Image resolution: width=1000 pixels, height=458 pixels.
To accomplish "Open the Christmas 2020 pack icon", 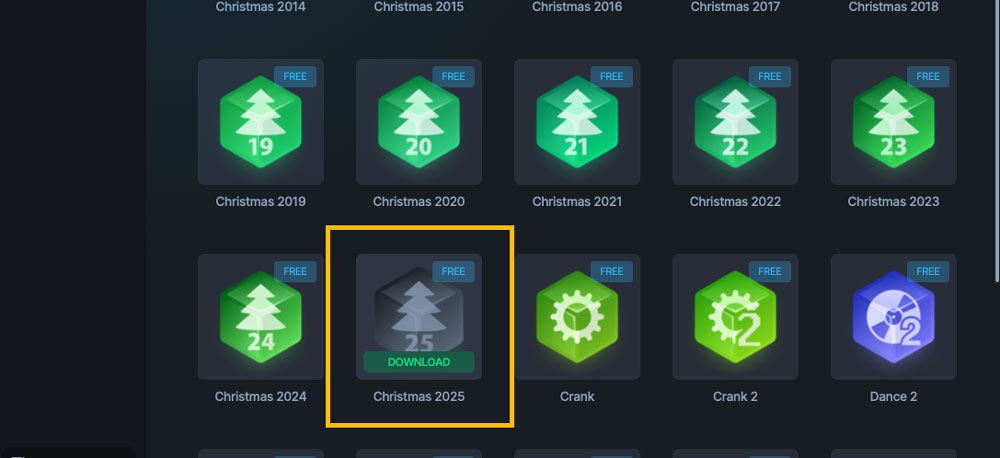I will (418, 122).
